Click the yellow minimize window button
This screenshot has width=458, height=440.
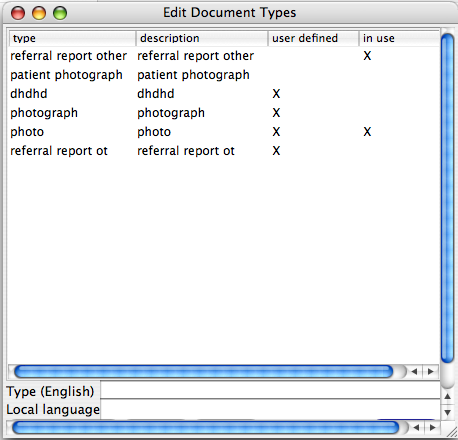point(39,13)
